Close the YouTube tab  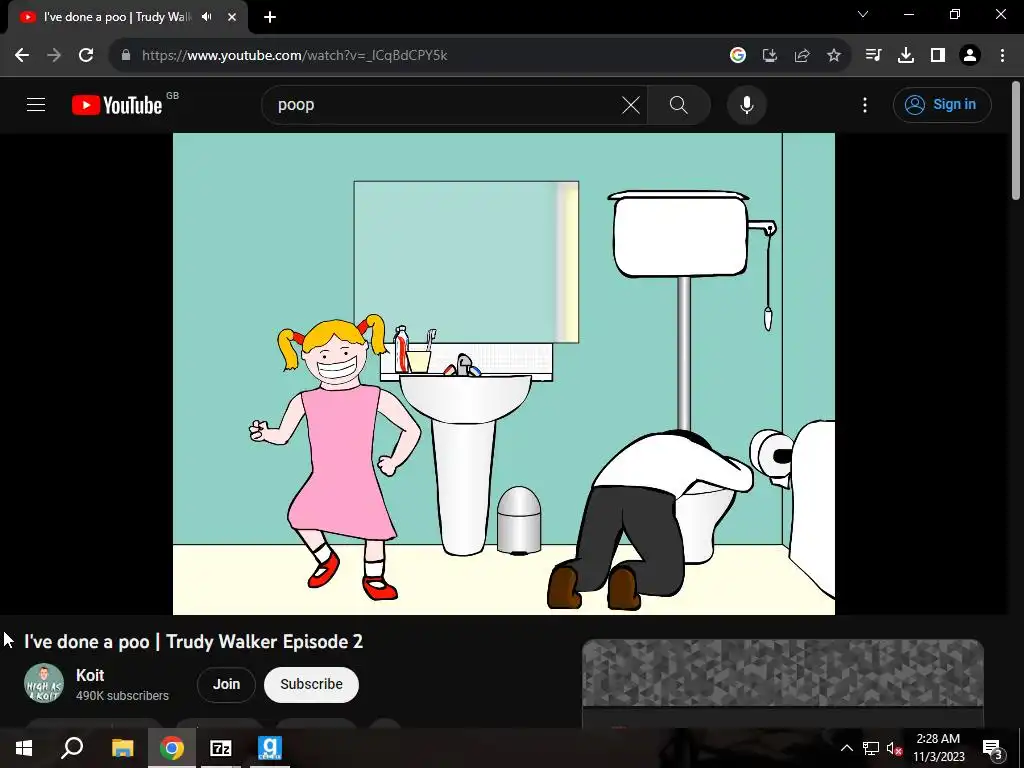point(232,17)
